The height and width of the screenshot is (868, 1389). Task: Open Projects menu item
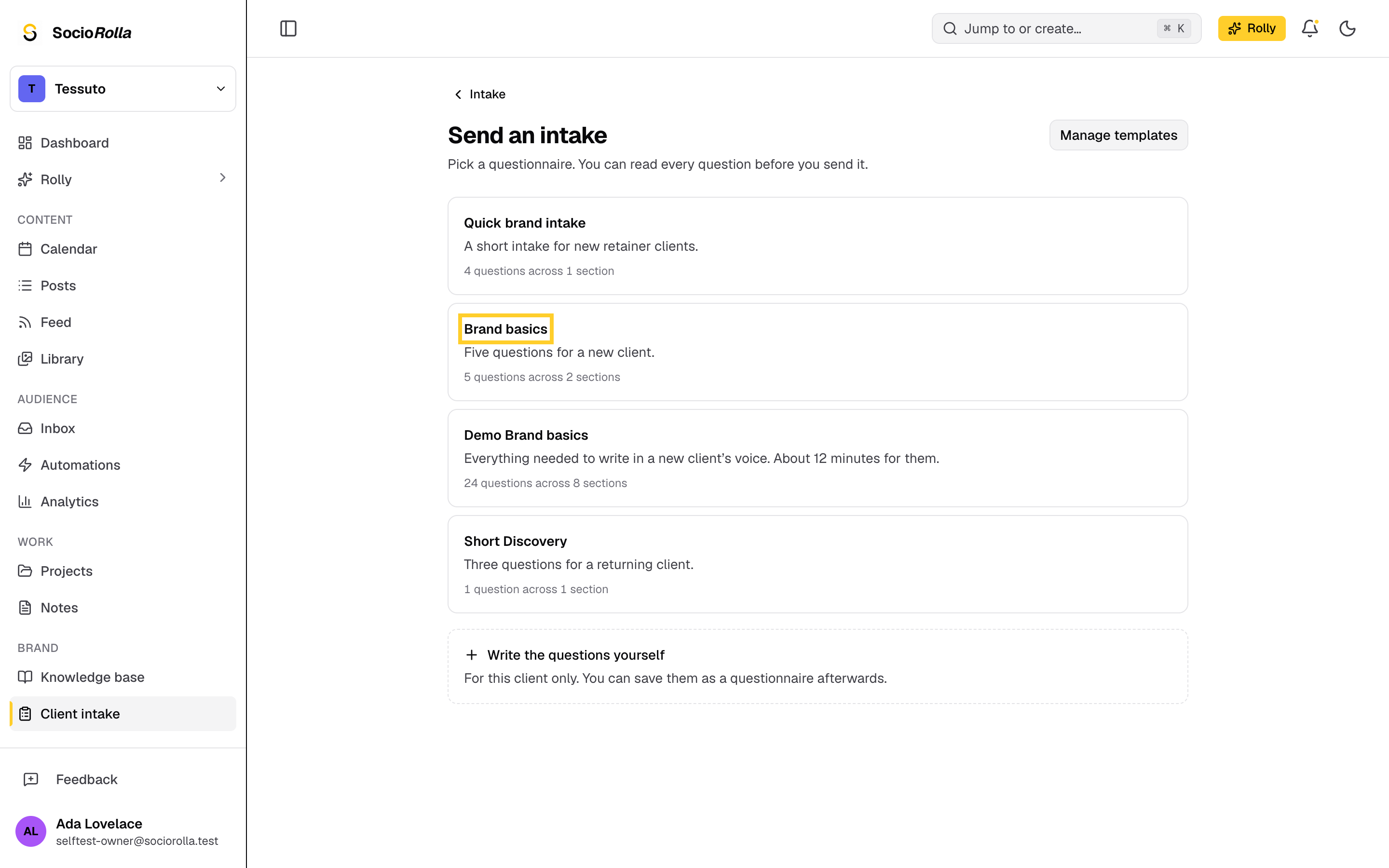point(123,571)
